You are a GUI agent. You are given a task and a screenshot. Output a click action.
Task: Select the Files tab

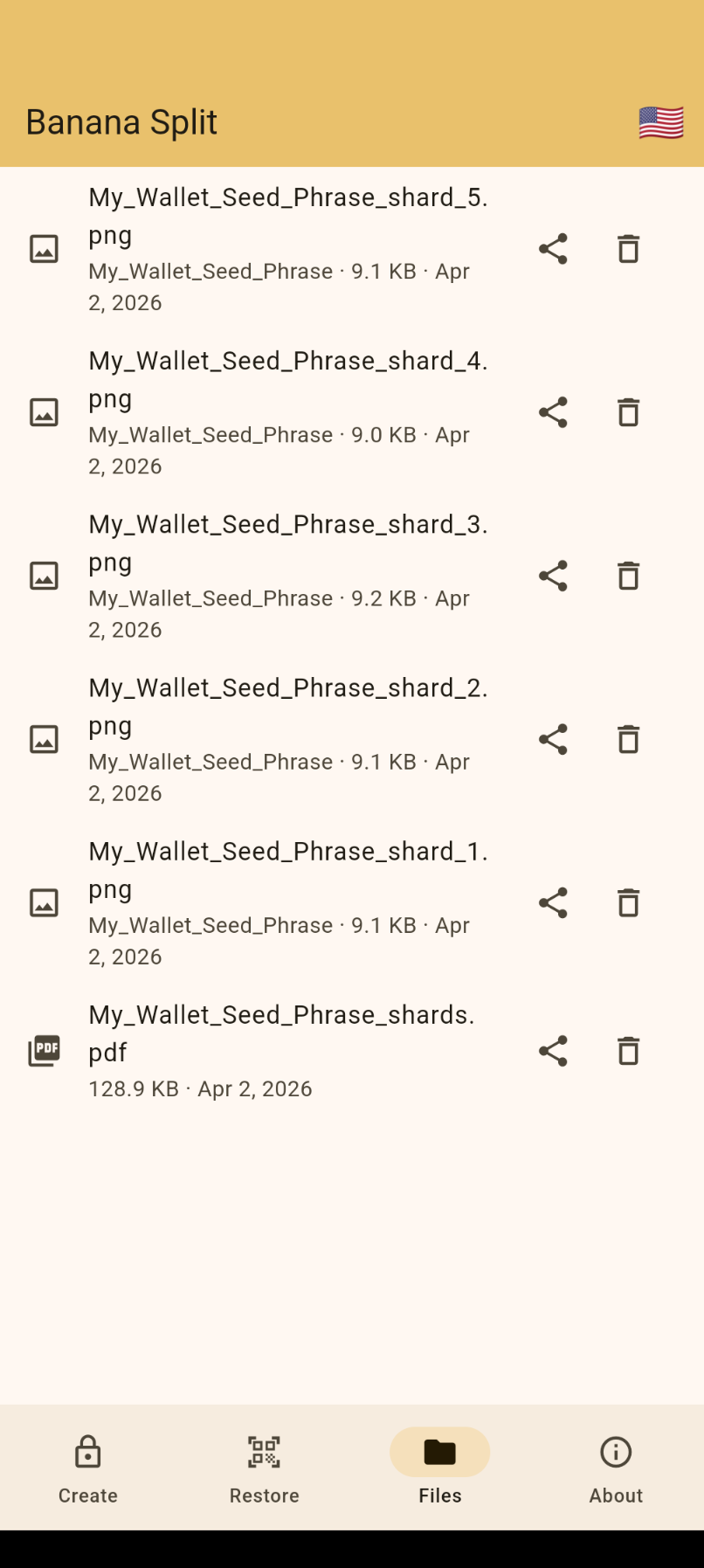click(440, 1469)
